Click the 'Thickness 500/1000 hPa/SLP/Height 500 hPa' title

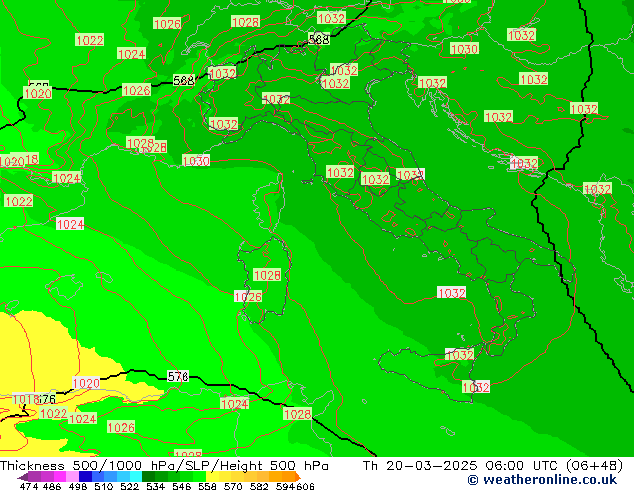click(x=164, y=466)
